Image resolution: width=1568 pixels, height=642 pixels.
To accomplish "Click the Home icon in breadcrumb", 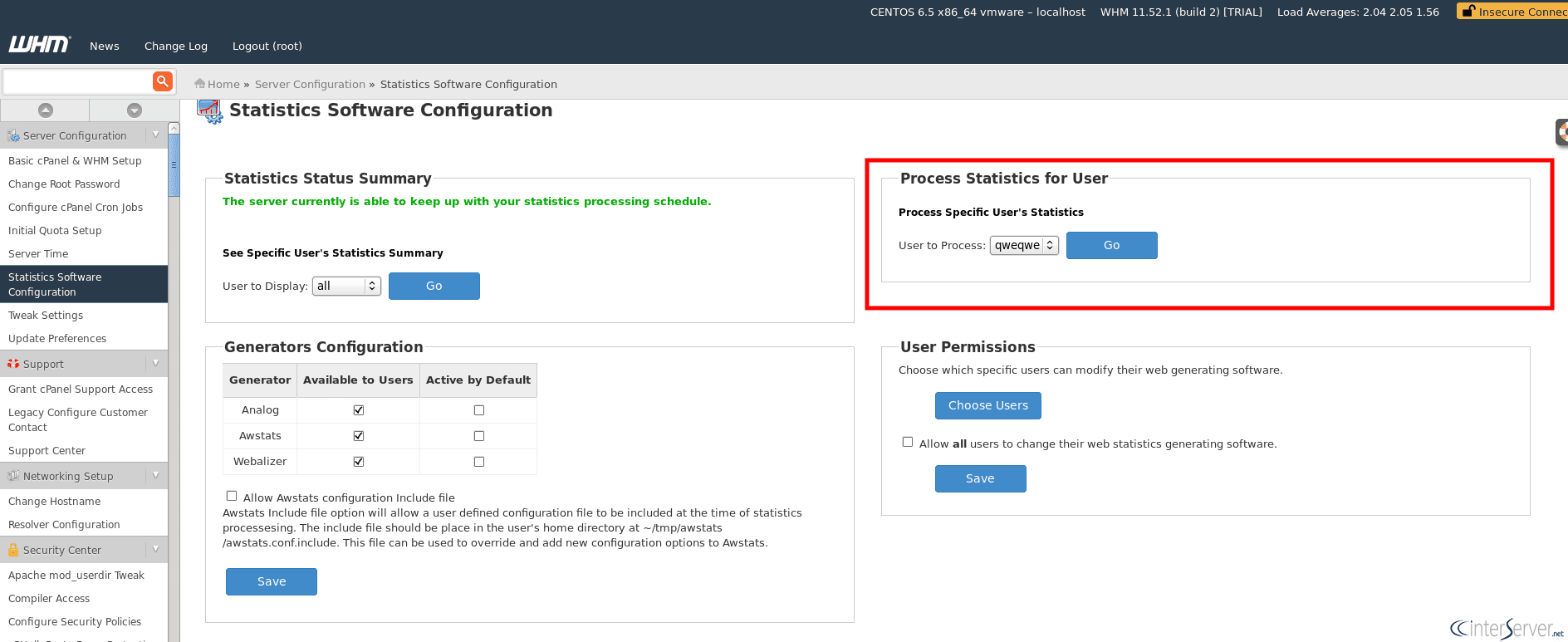I will (x=199, y=84).
